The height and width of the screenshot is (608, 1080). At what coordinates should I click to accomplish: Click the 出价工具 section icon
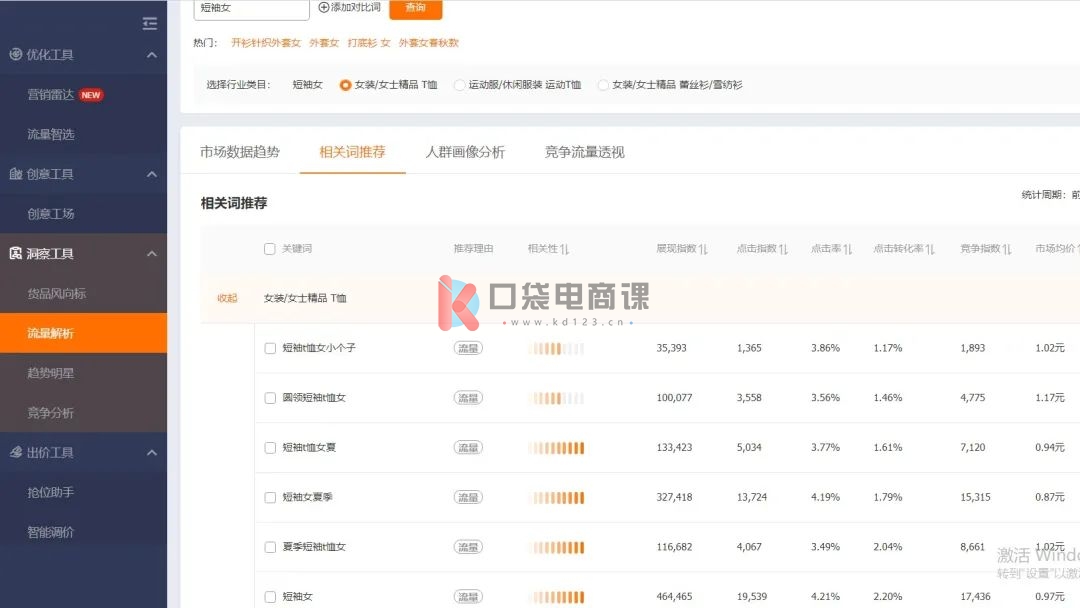click(15, 453)
